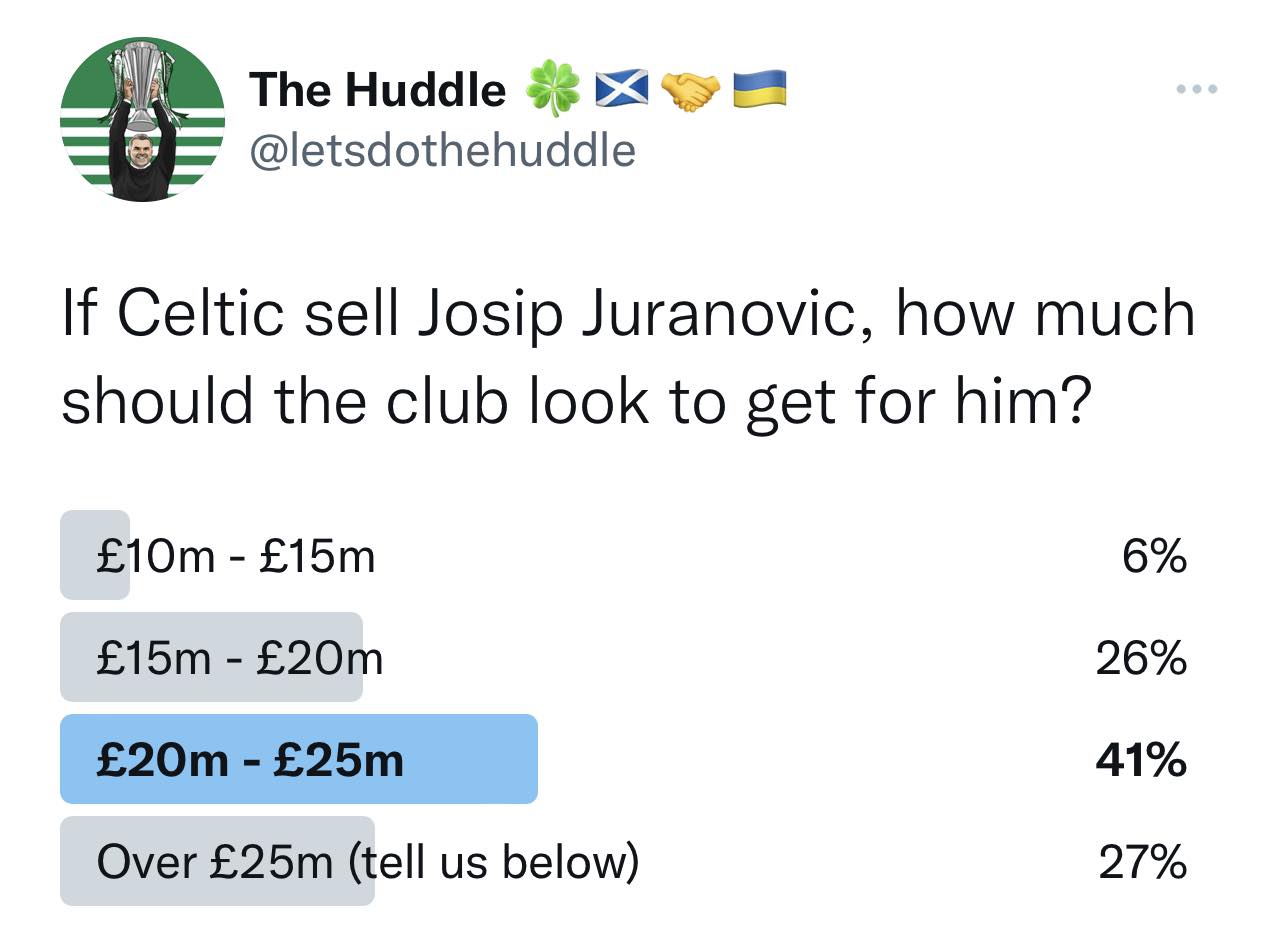
Task: Open the three-dot more options menu
Action: point(1197,90)
